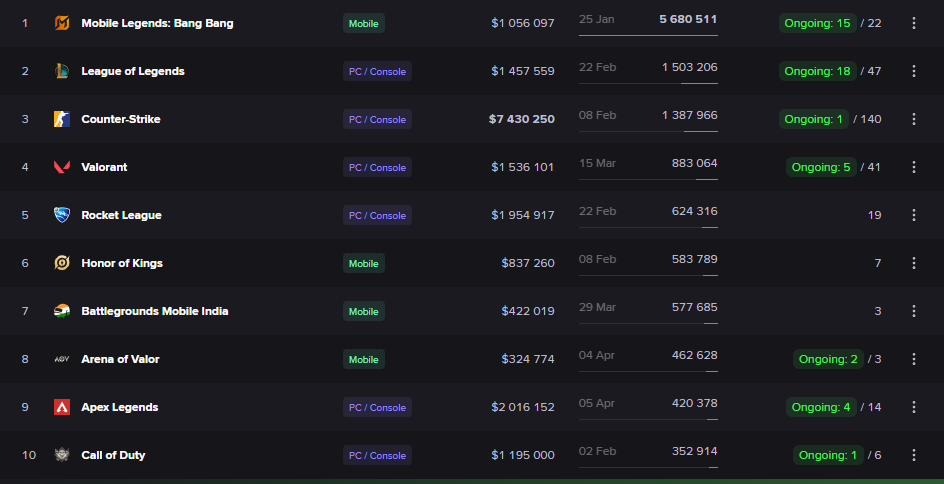Click the Mobile Legends: Bang Bang game icon
This screenshot has width=944, height=484.
[x=61, y=23]
